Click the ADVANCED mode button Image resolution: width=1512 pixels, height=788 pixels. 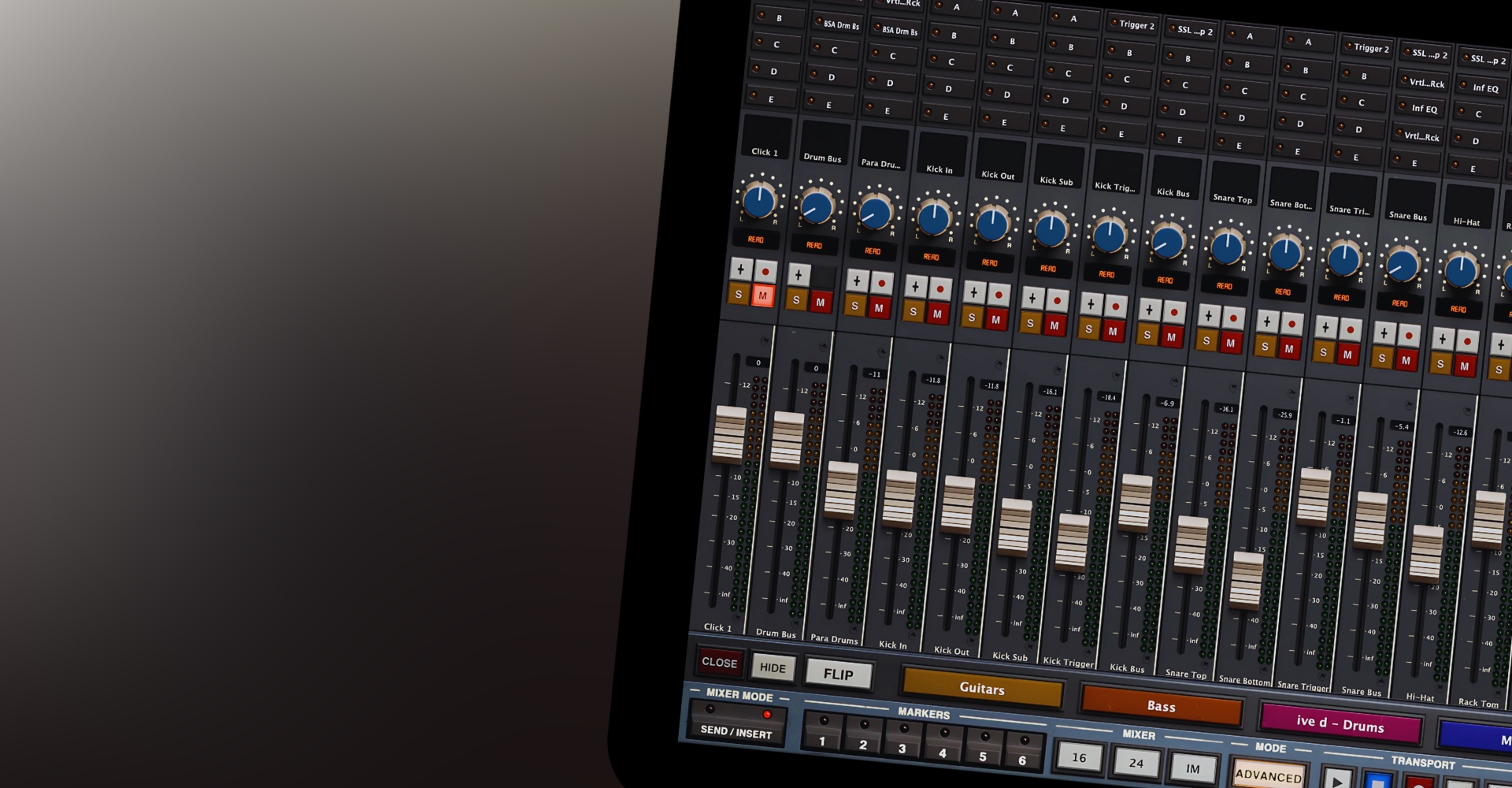click(1268, 775)
